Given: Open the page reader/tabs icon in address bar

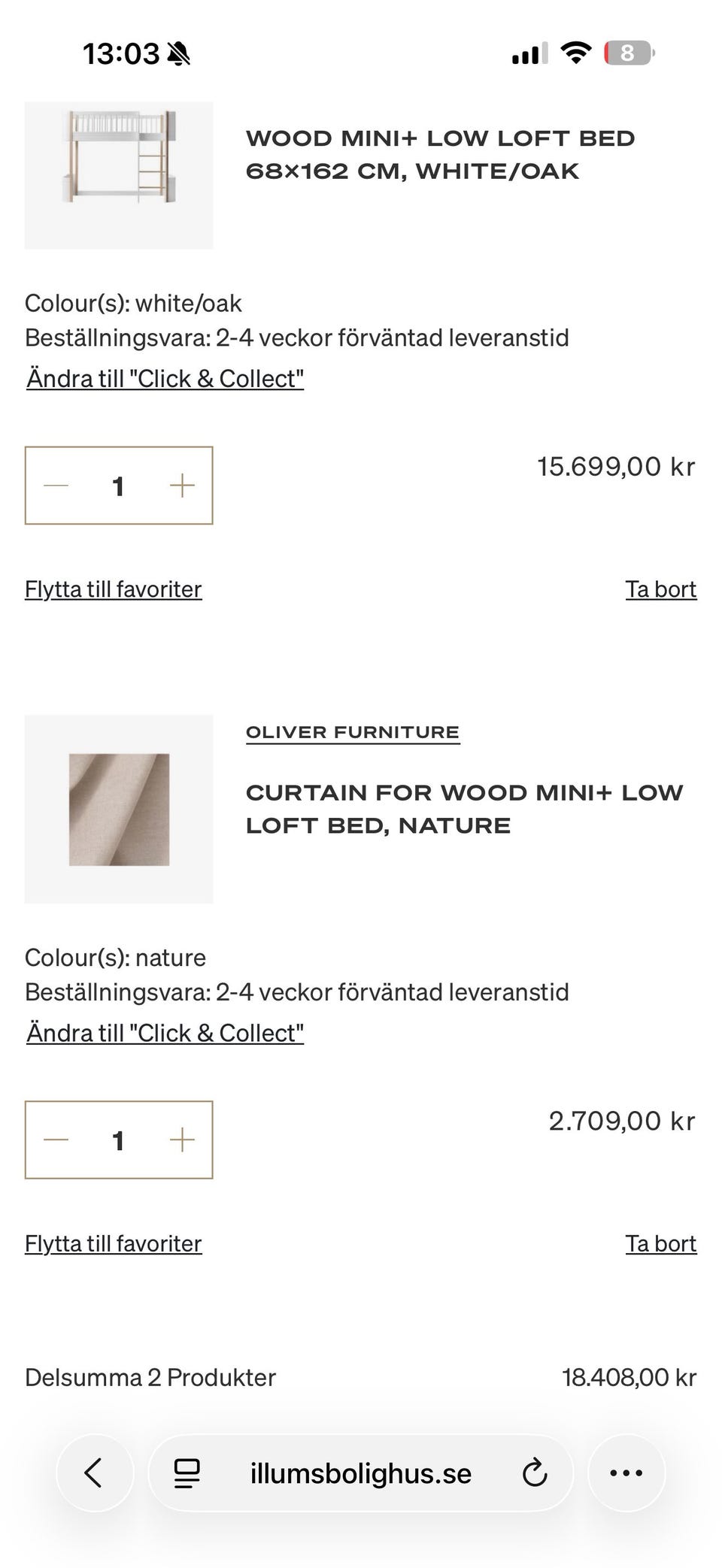Looking at the screenshot, I should click(x=187, y=1473).
